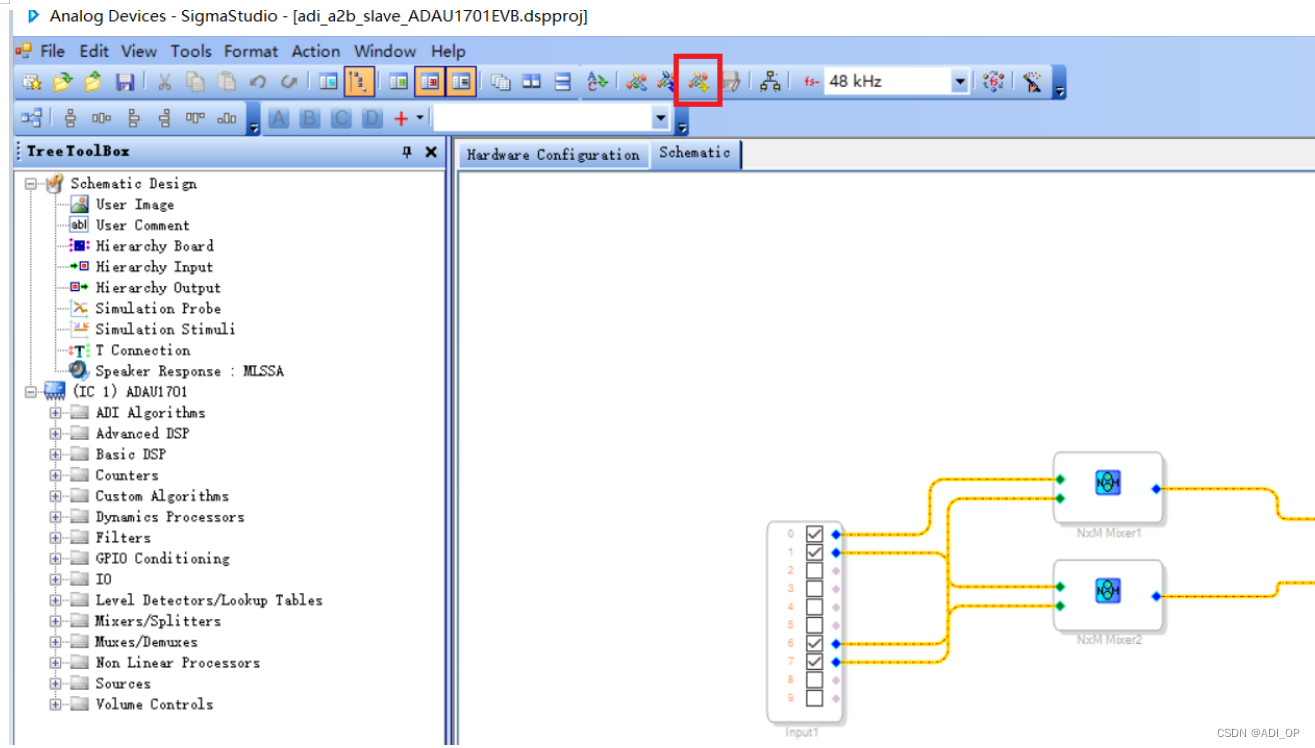The image size is (1315, 748).
Task: Expand the Filters folder
Action: coord(56,538)
